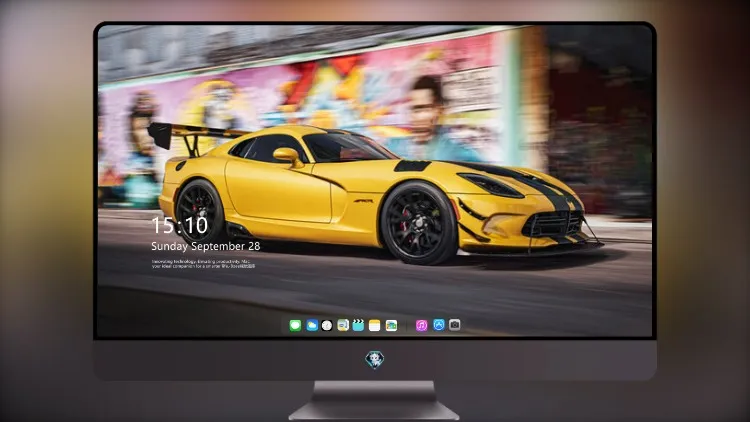750x422 pixels.
Task: Open the yellow Notes app icon
Action: (x=375, y=325)
